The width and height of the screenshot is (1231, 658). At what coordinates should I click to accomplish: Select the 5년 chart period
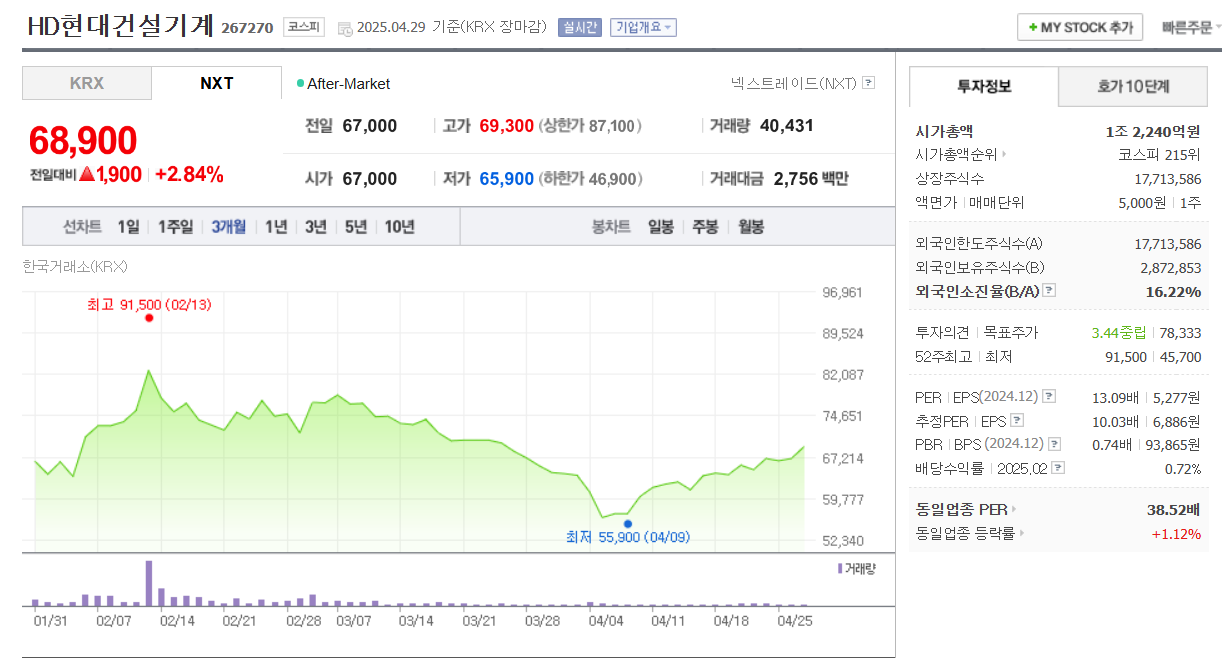point(356,227)
